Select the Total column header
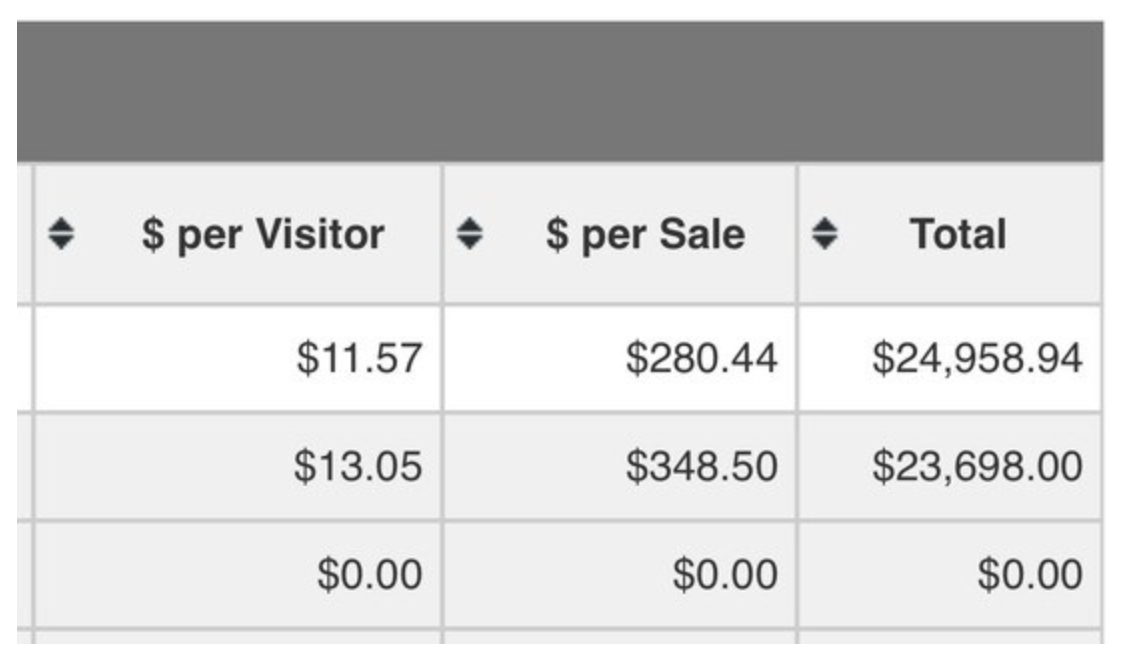Viewport: 1134px width, 658px height. click(950, 234)
